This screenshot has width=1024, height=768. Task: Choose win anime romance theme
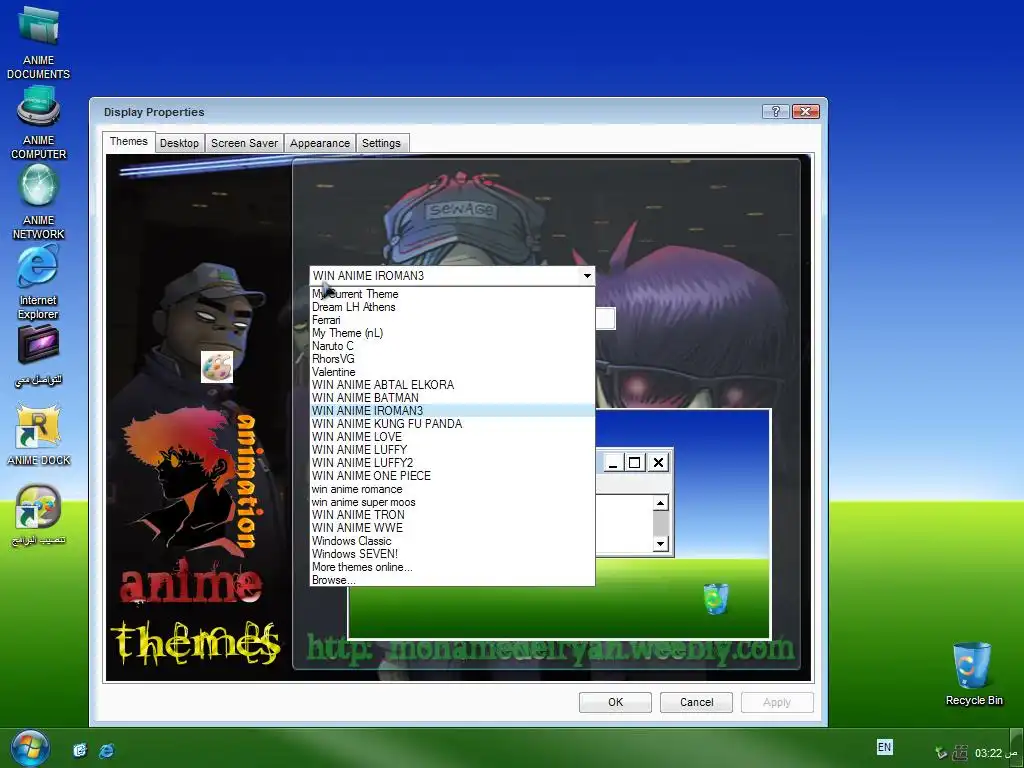452,489
